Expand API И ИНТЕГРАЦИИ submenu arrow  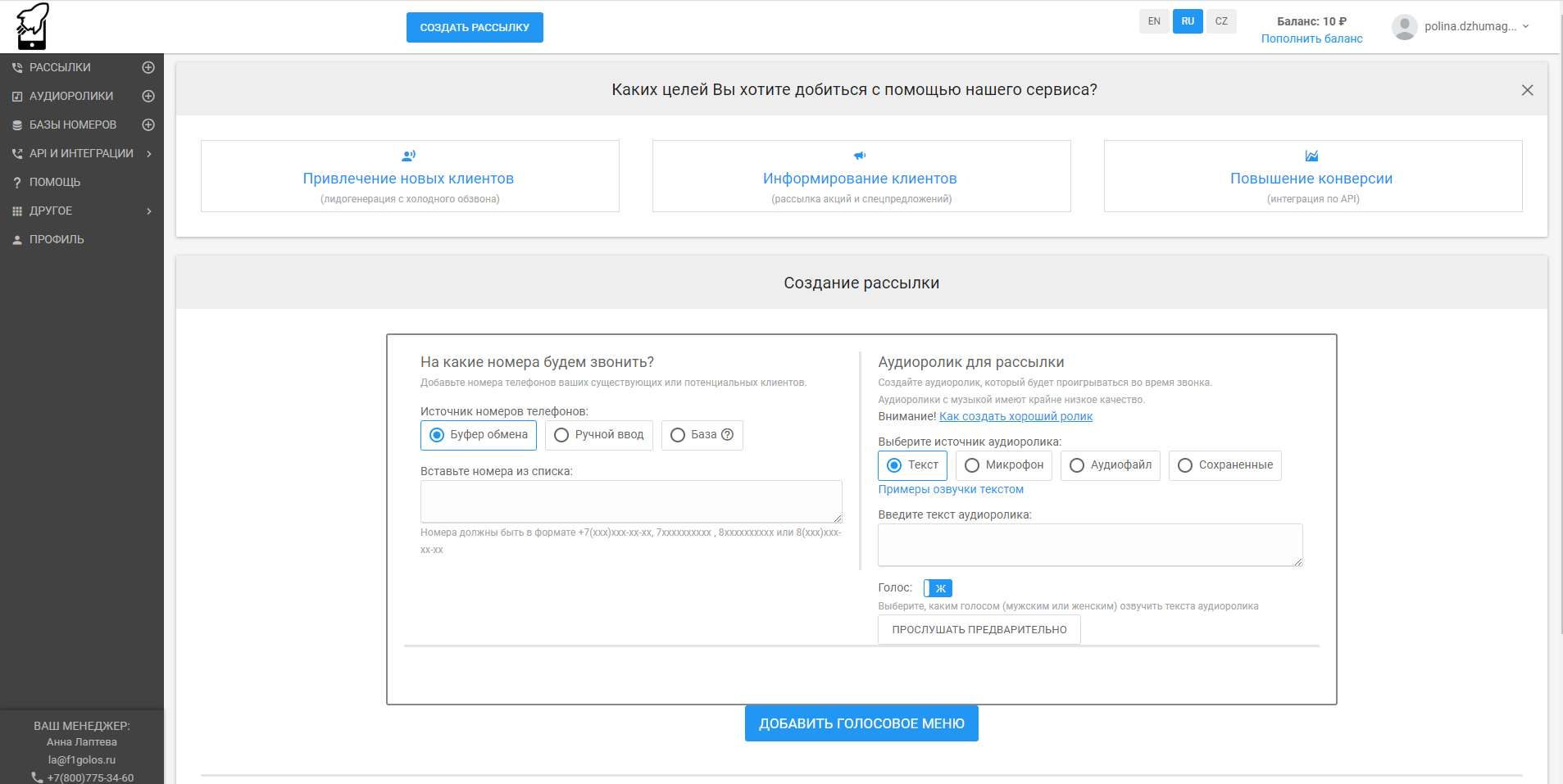(149, 153)
